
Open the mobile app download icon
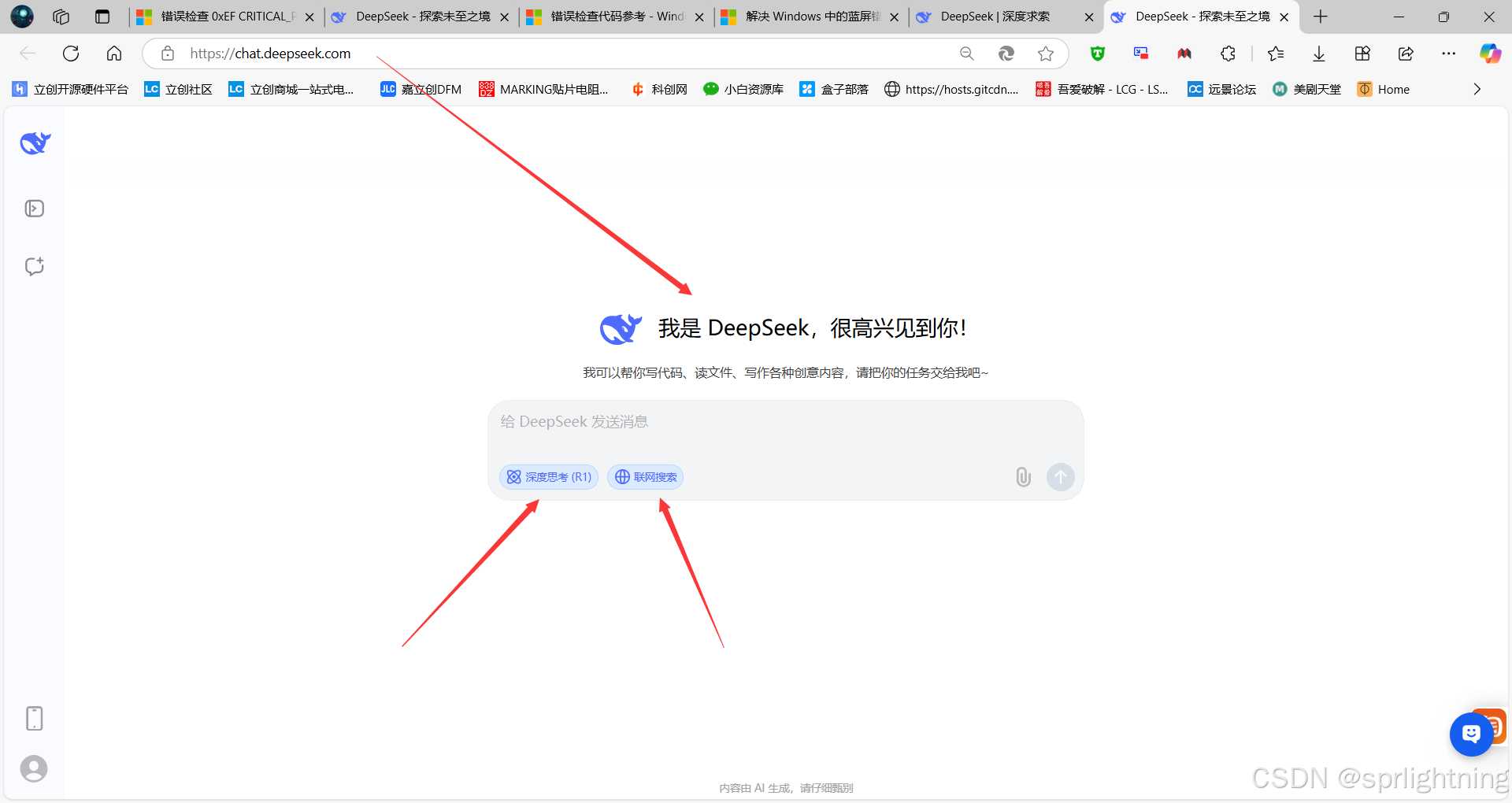click(x=35, y=718)
